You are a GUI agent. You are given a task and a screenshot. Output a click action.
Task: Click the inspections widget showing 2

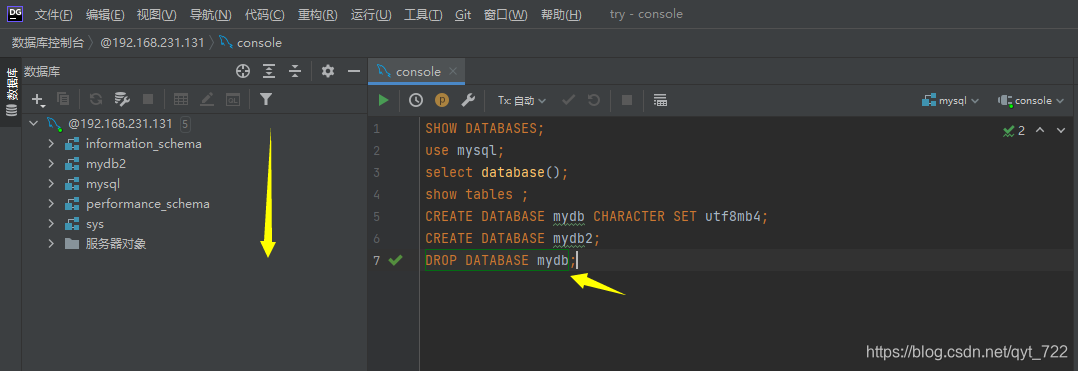(1014, 131)
